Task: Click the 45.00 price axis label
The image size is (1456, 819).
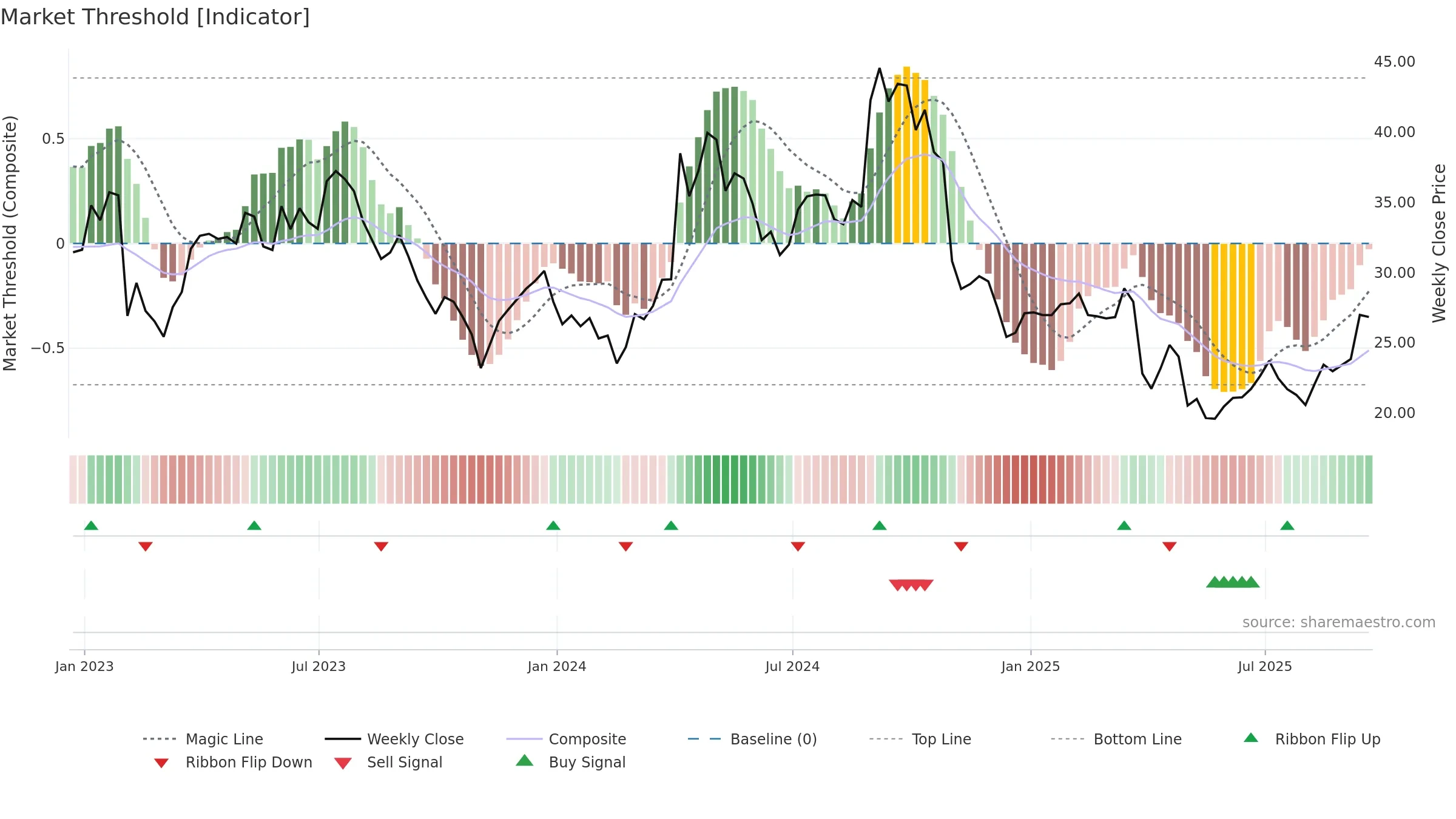Action: 1395,62
